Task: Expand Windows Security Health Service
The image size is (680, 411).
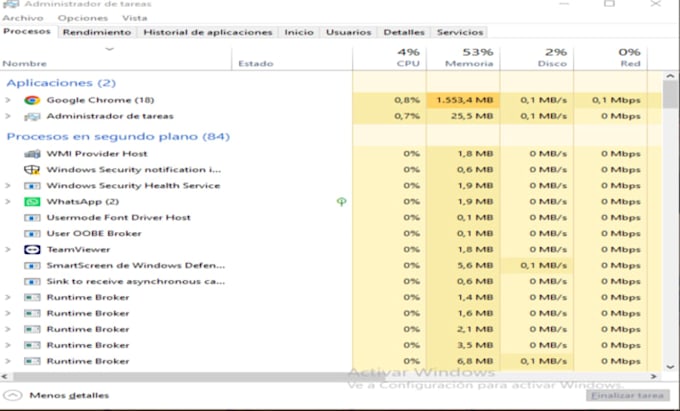Action: (7, 186)
